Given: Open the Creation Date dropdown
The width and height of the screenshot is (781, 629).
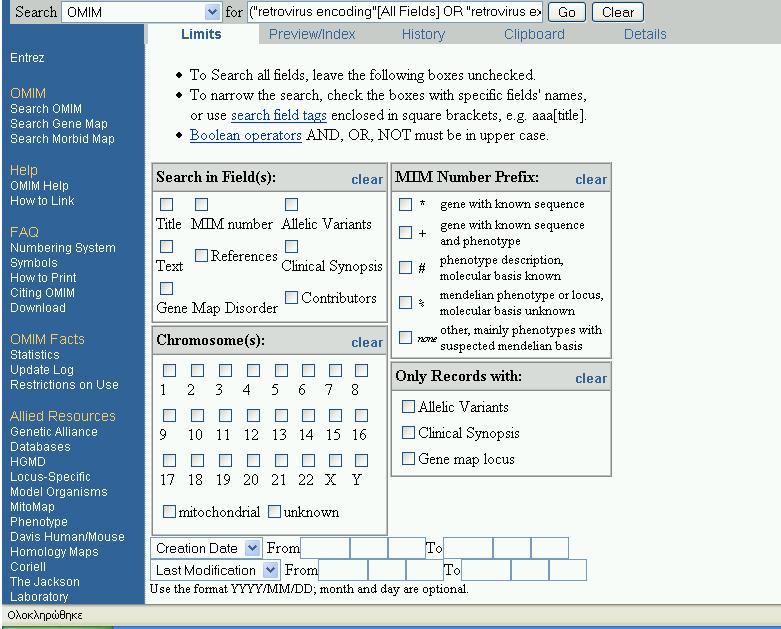Looking at the screenshot, I should click(x=206, y=548).
